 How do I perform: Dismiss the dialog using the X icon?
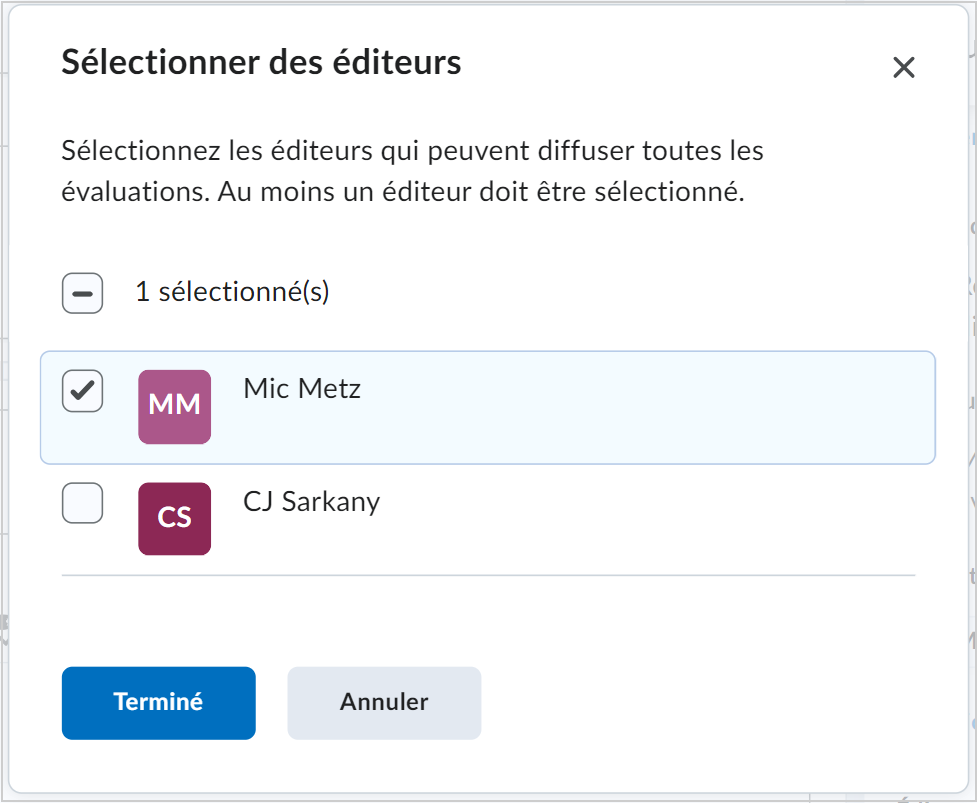click(903, 67)
